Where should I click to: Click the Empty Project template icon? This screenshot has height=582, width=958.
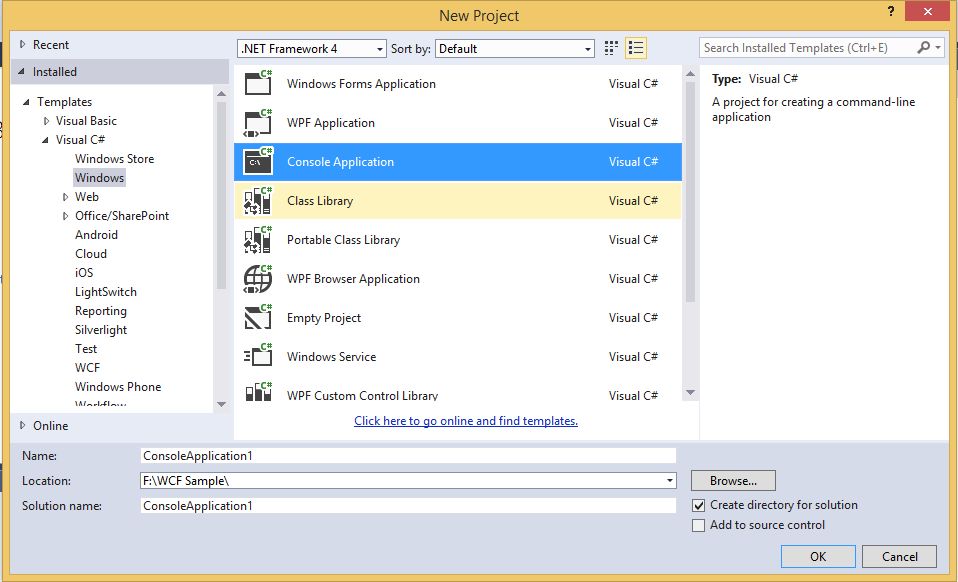point(258,318)
